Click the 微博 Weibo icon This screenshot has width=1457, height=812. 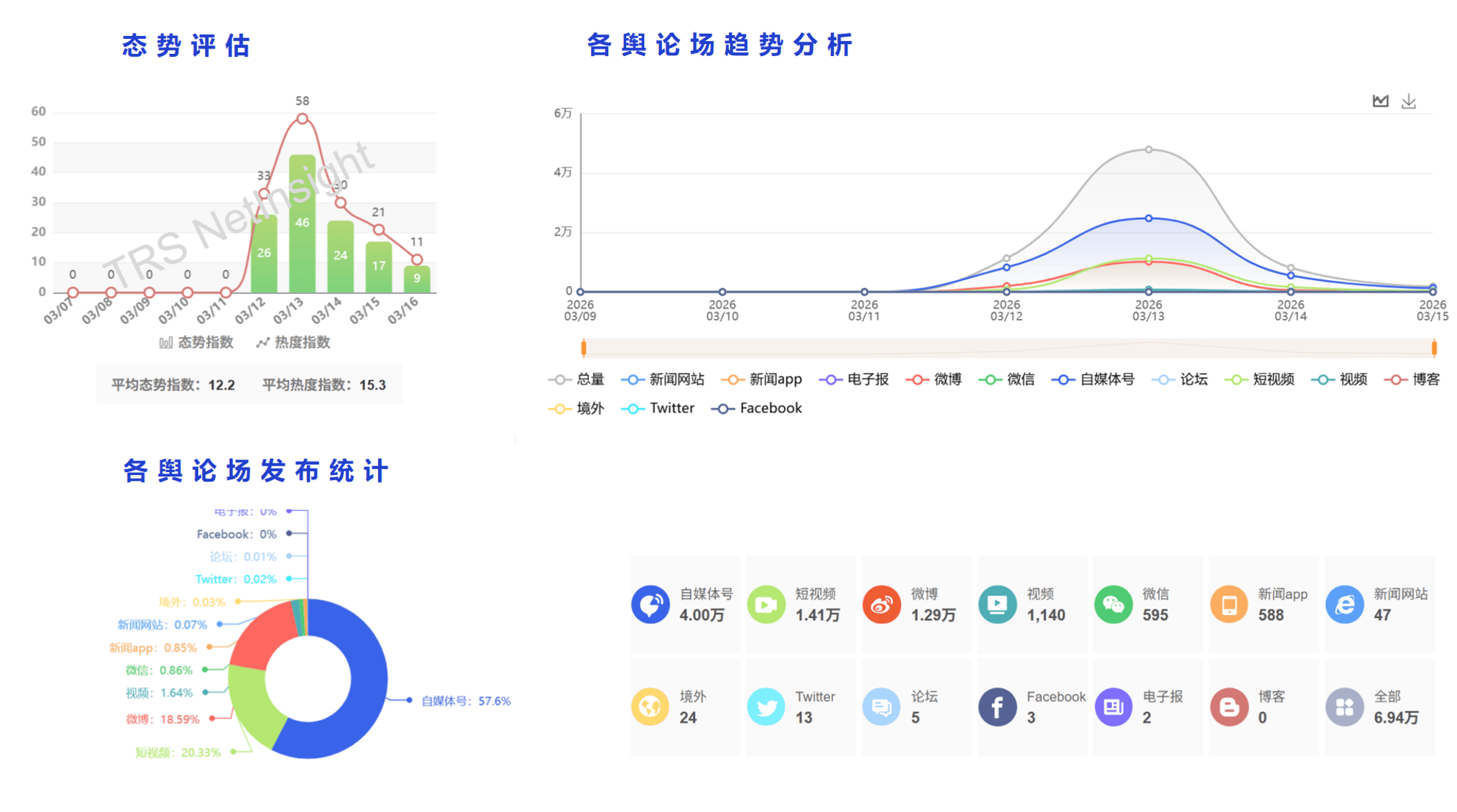[881, 604]
